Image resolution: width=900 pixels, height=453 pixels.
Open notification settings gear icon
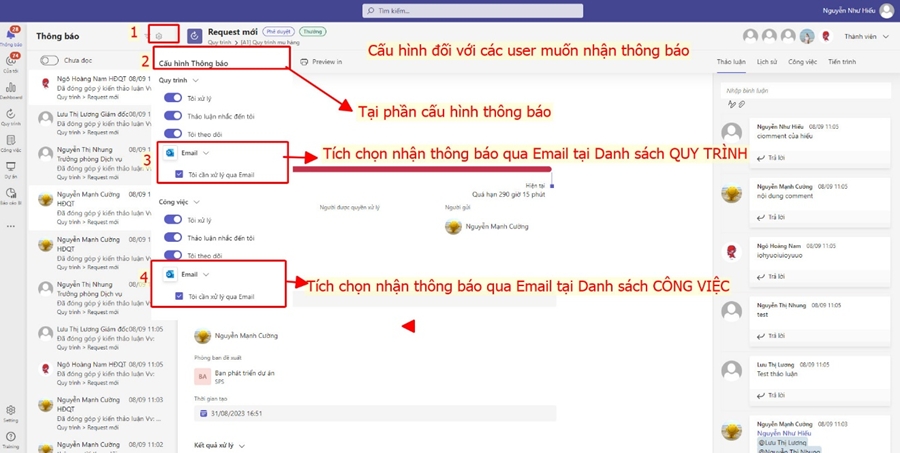coord(159,36)
